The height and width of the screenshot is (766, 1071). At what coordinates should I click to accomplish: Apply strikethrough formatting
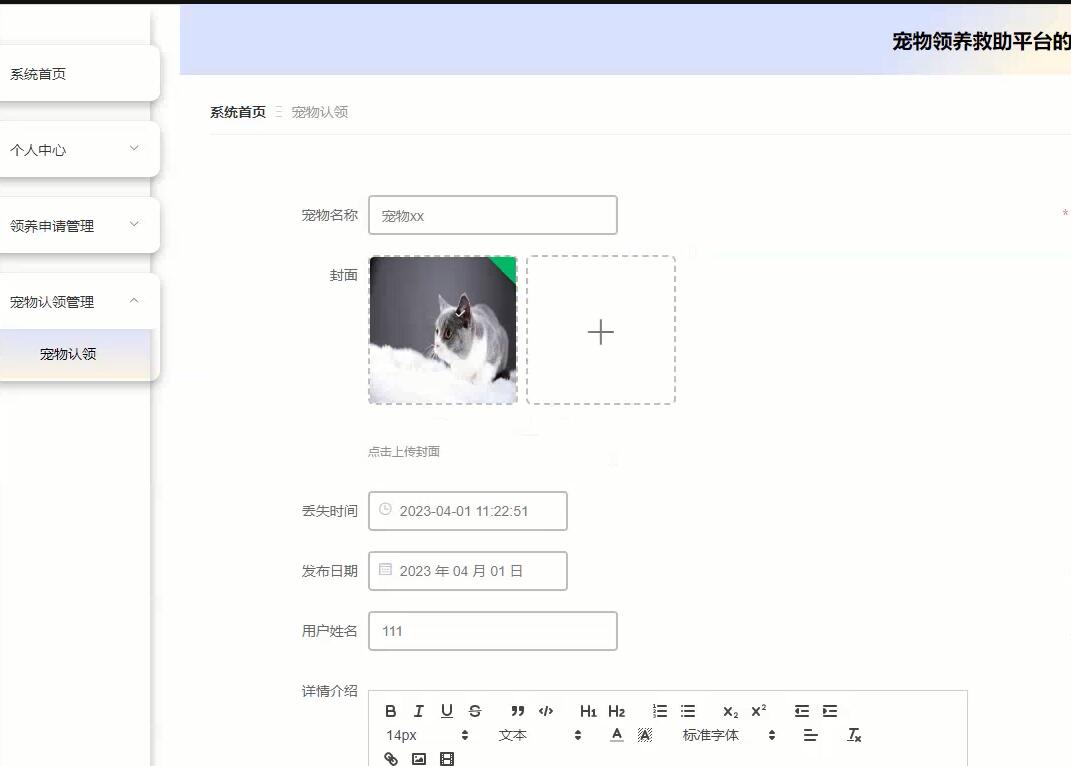click(474, 711)
